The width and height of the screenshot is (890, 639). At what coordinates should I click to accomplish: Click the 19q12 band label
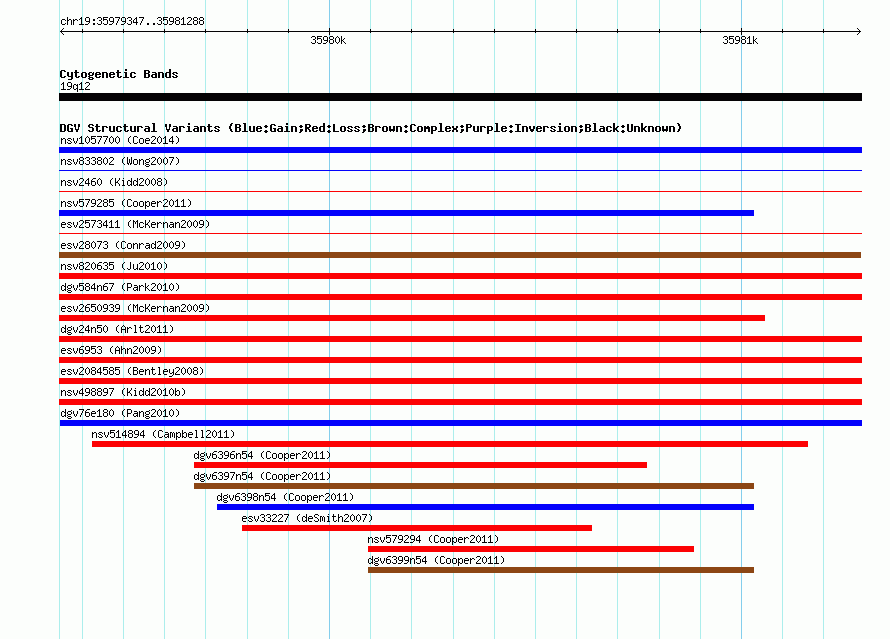(75, 86)
